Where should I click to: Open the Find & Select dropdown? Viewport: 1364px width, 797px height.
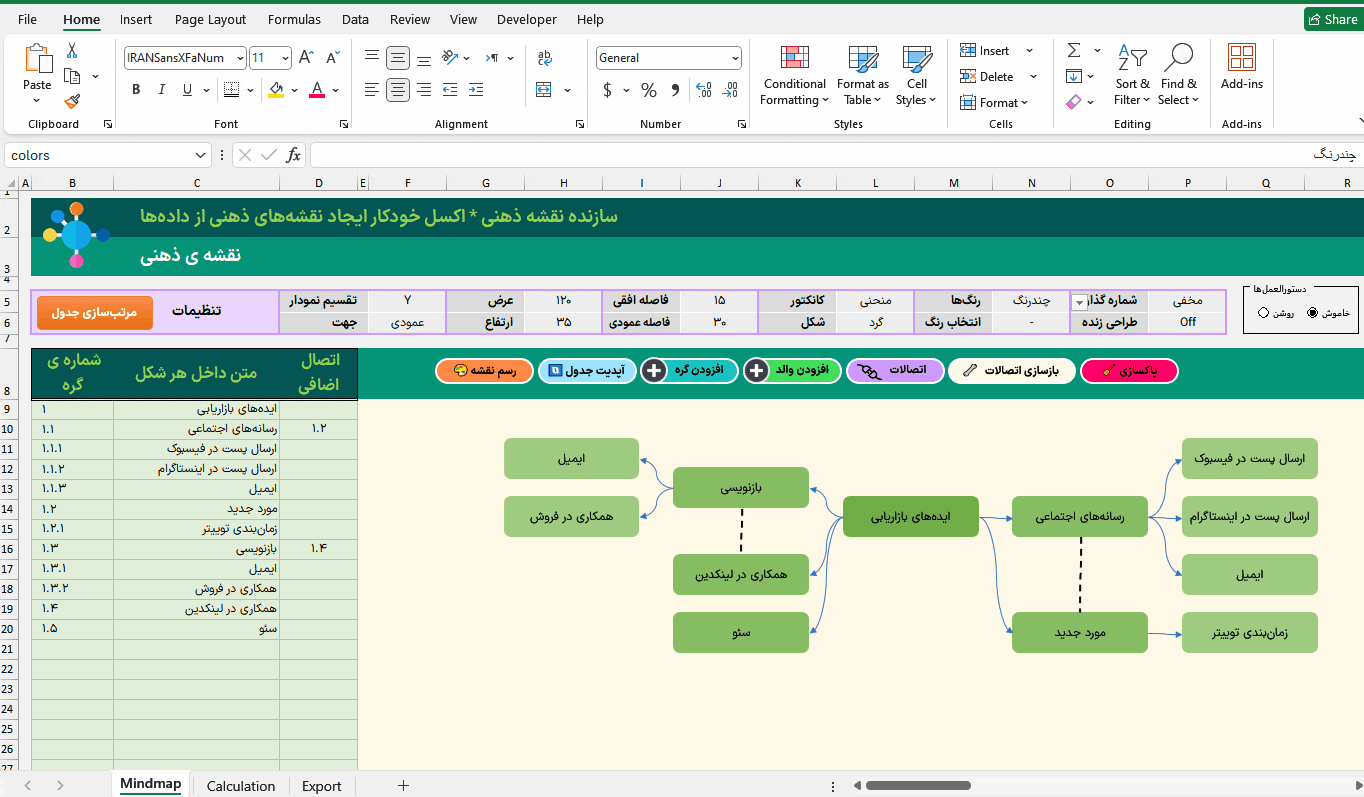pyautogui.click(x=1178, y=75)
